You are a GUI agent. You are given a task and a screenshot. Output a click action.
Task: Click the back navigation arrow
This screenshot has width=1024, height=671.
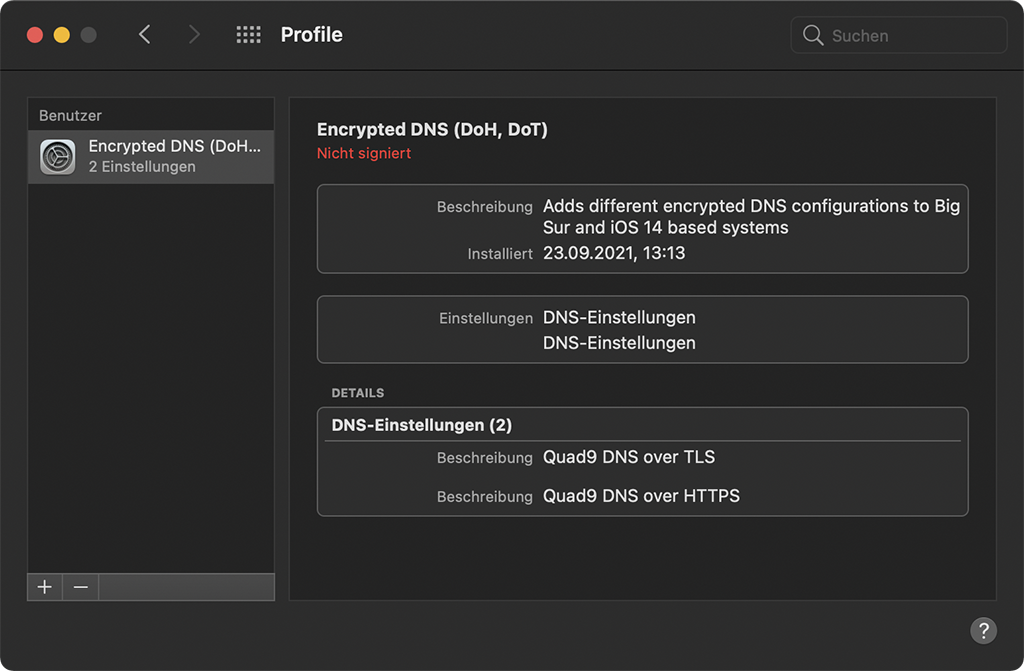(x=145, y=35)
